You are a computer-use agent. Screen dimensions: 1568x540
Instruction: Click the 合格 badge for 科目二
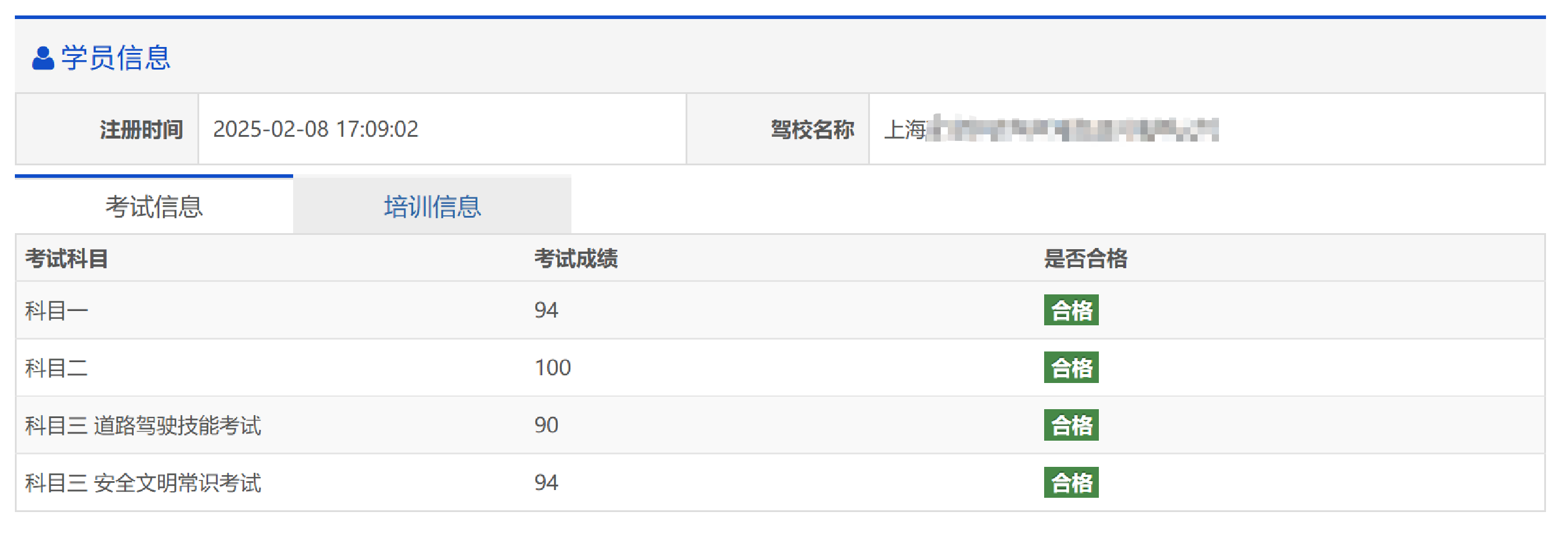pyautogui.click(x=1071, y=368)
